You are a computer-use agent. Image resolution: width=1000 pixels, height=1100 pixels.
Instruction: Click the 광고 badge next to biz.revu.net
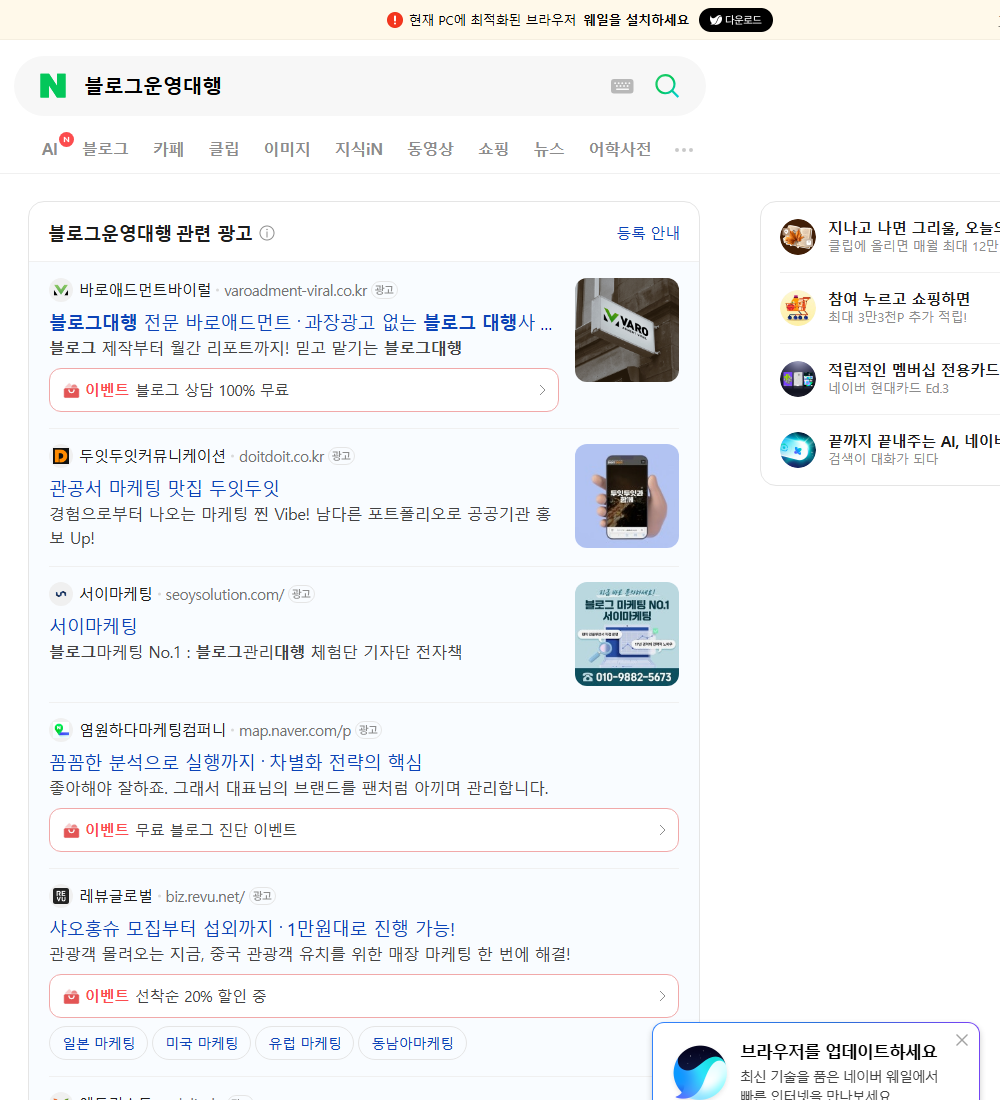coord(262,896)
